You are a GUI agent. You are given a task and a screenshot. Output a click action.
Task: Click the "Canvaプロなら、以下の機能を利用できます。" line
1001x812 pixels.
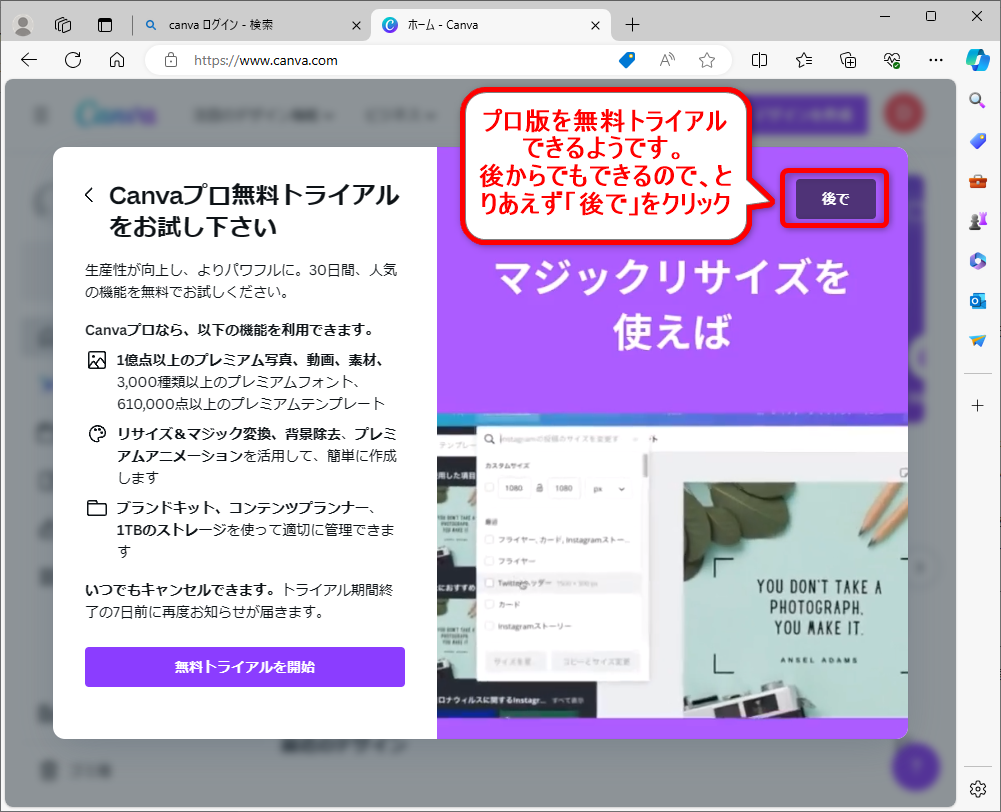(230, 330)
